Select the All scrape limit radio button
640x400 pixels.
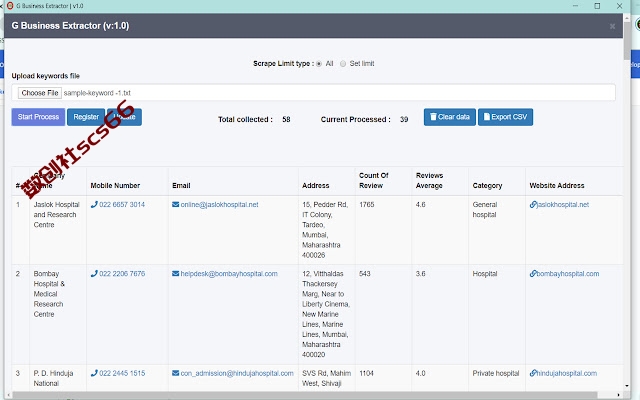click(319, 64)
